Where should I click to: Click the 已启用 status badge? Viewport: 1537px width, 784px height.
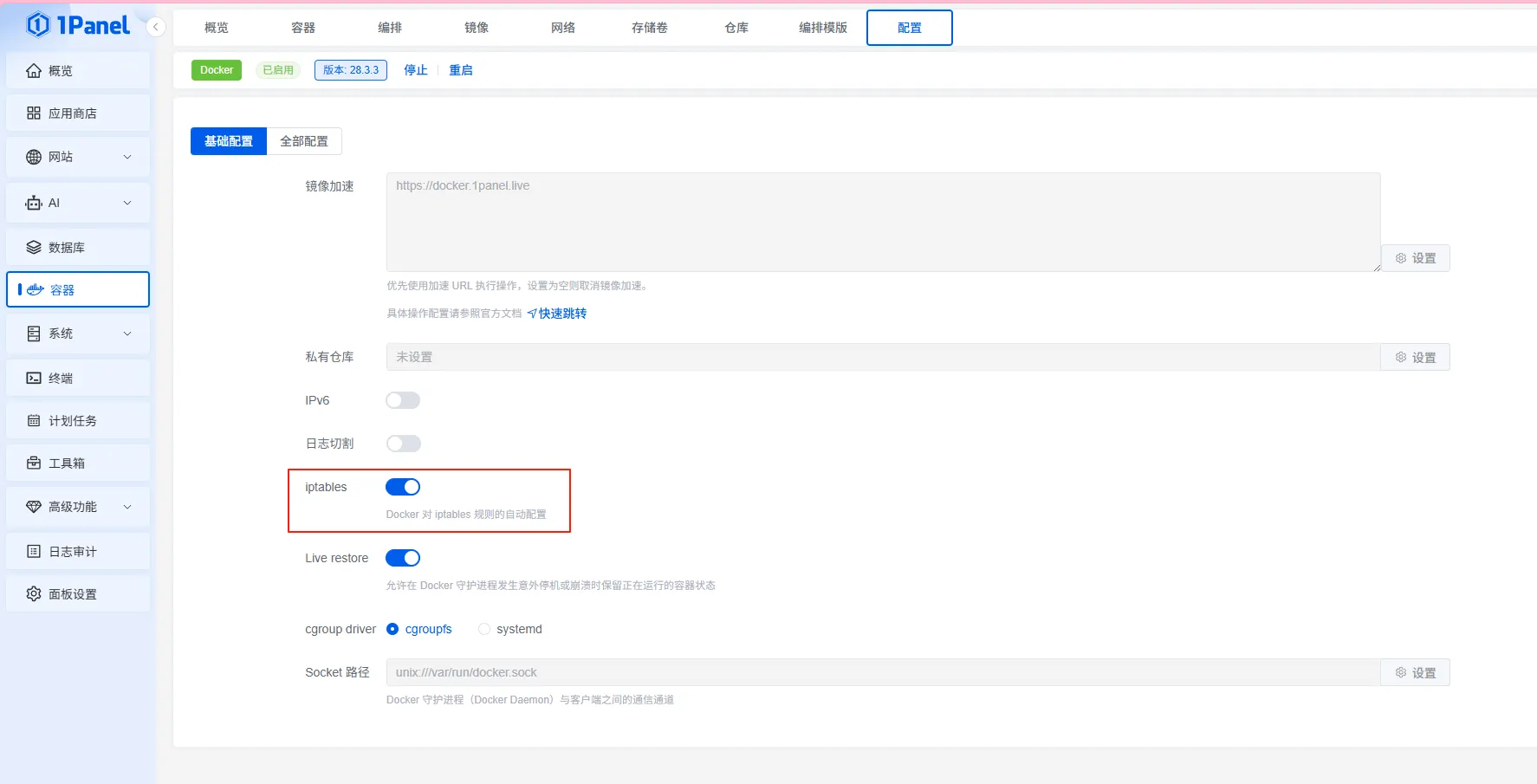278,70
